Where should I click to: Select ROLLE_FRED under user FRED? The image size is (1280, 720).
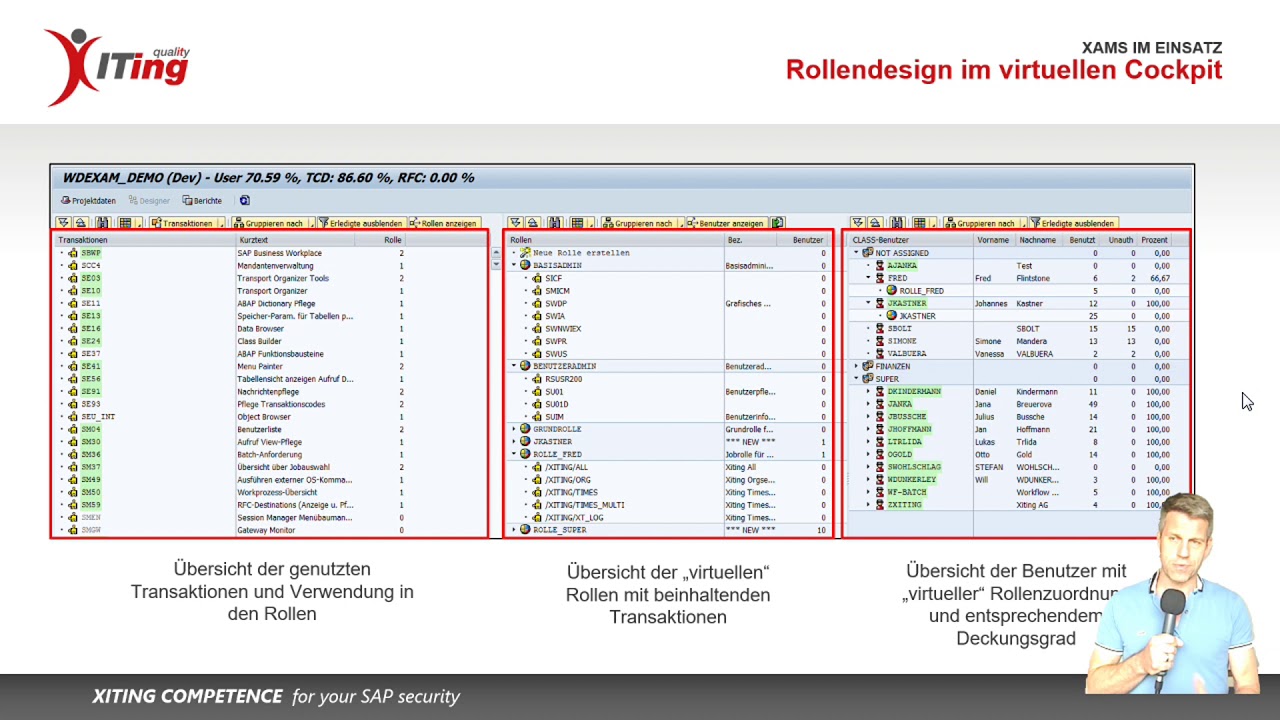point(921,291)
